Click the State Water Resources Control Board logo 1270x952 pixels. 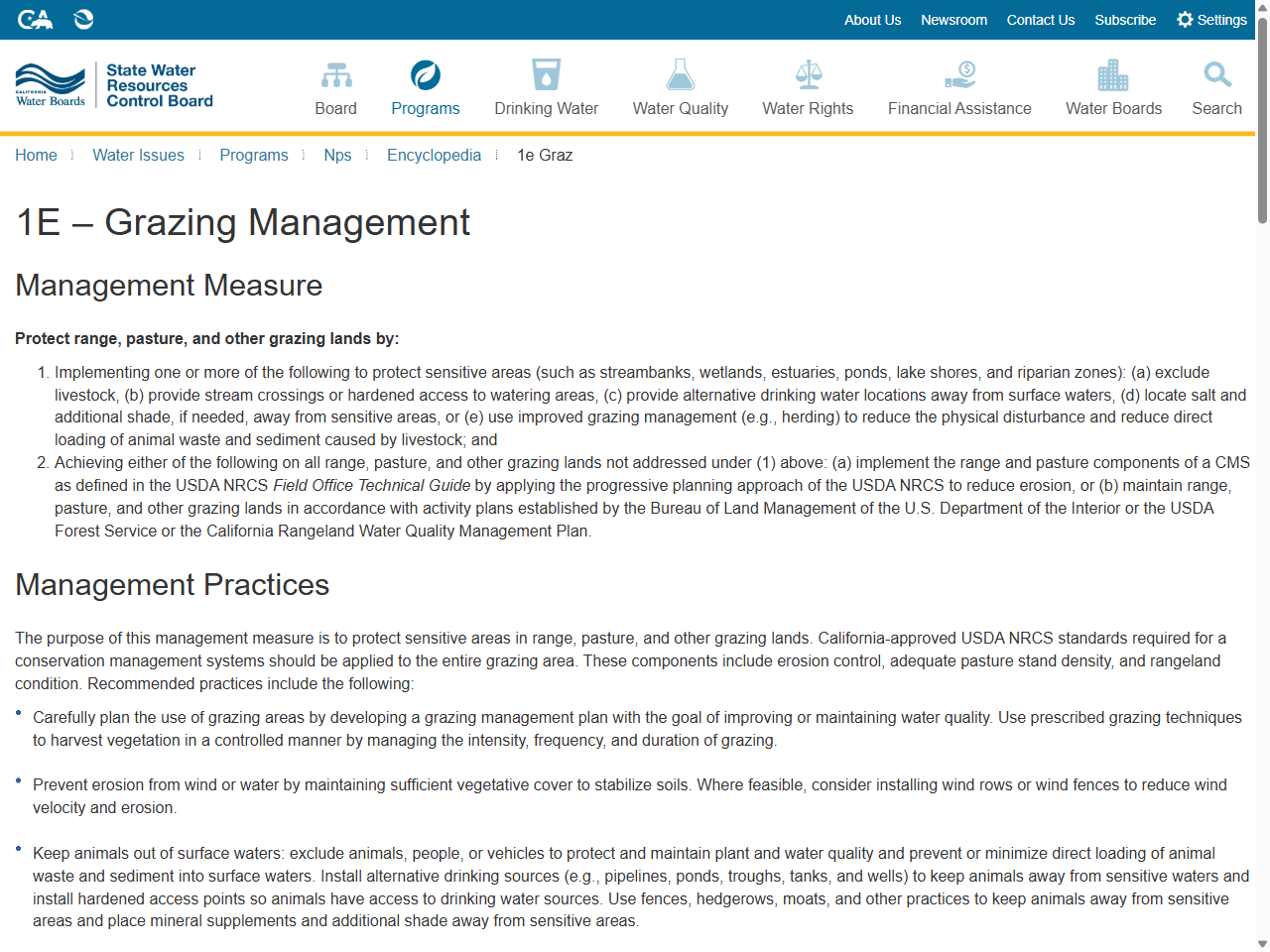pyautogui.click(x=112, y=85)
